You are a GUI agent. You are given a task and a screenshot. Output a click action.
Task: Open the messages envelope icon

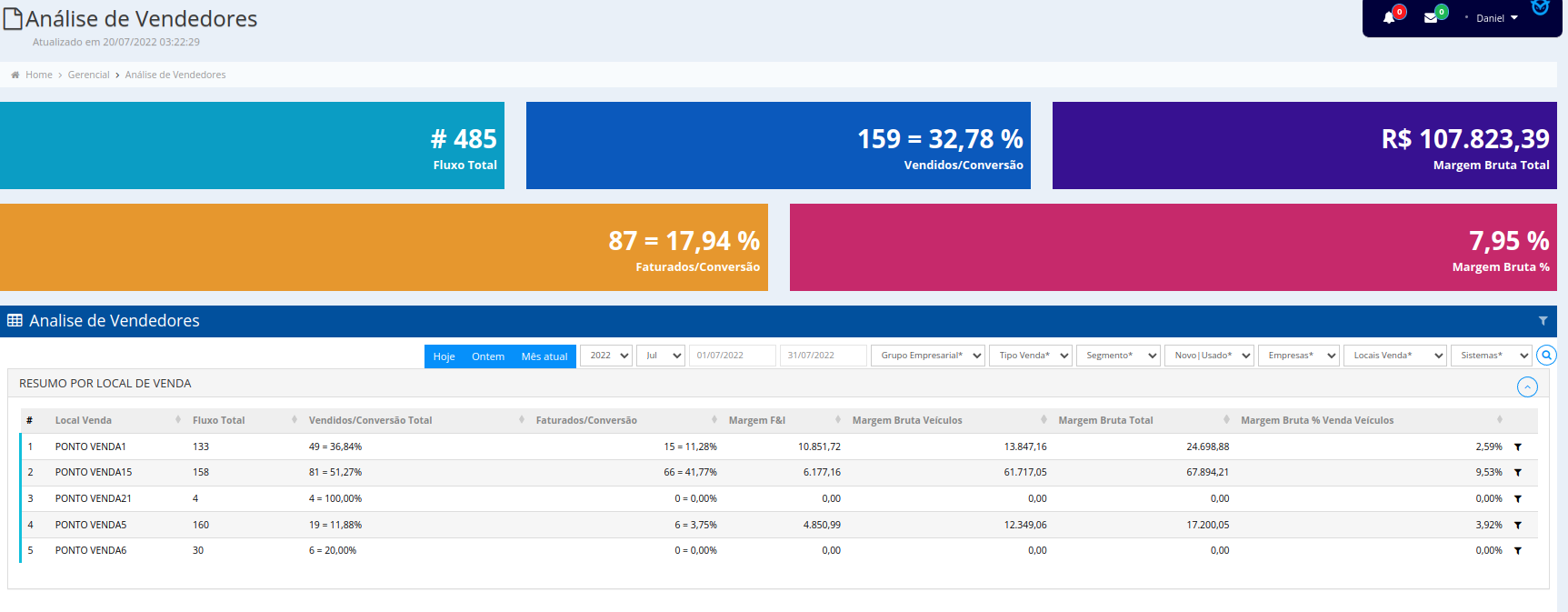pos(1431,18)
